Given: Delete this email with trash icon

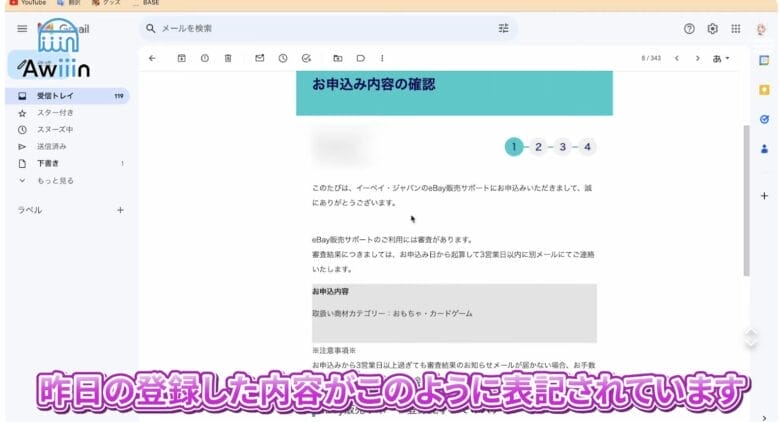Looking at the screenshot, I should (228, 58).
